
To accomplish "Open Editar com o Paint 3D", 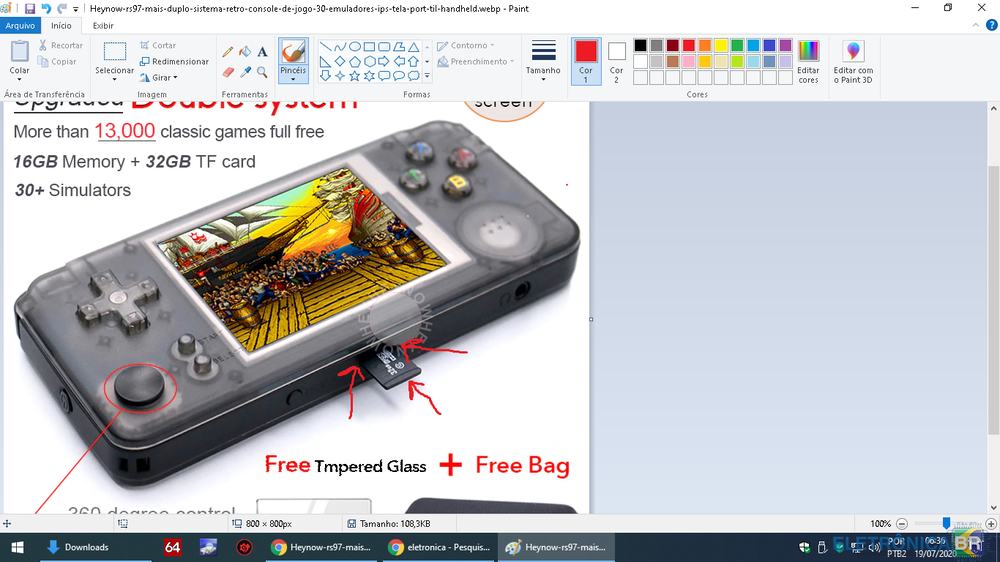I will coord(853,62).
